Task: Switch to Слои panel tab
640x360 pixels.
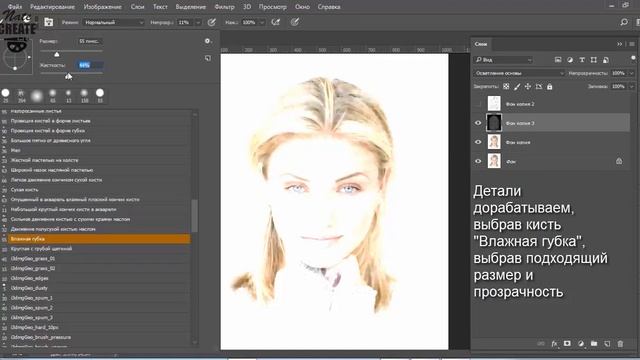Action: 481,44
